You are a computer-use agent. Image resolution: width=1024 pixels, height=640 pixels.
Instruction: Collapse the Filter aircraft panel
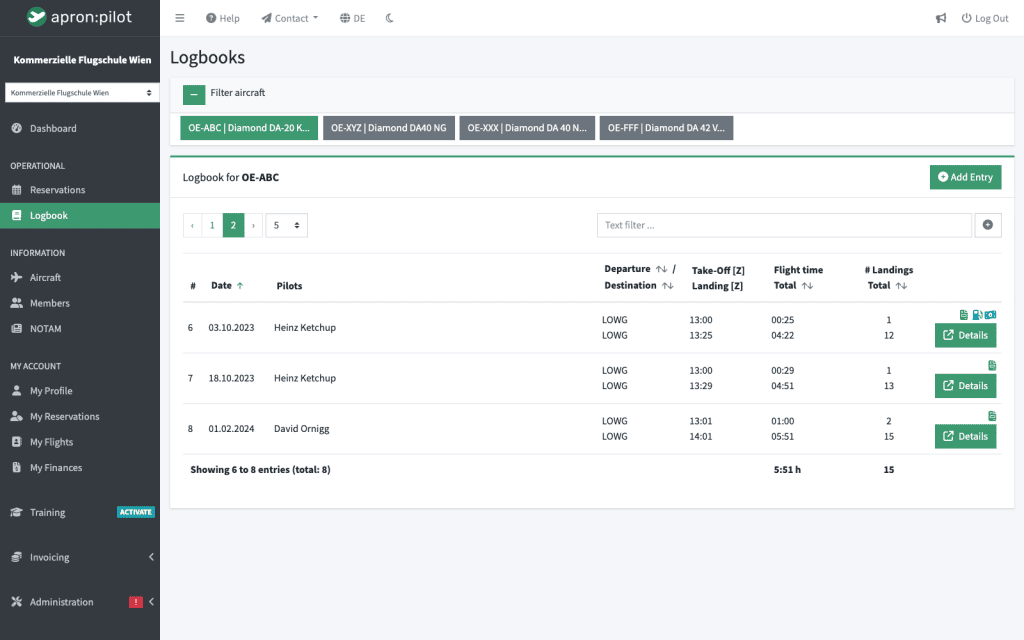pos(194,95)
